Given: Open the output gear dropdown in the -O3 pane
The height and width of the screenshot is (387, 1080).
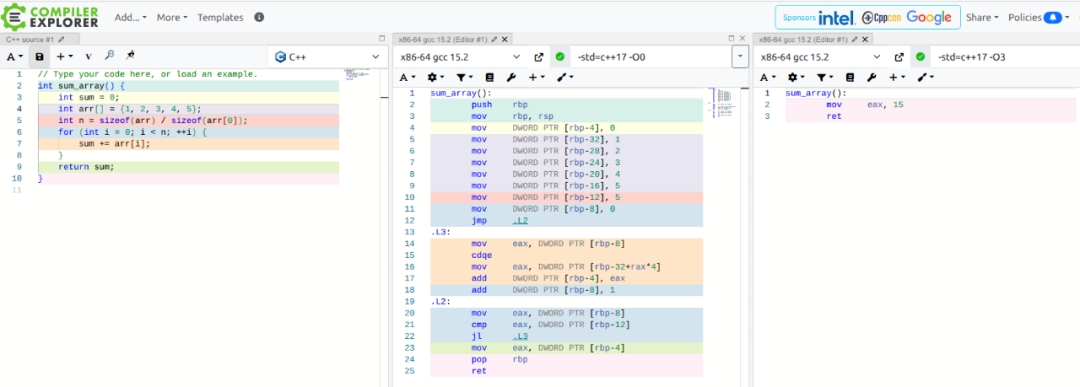Looking at the screenshot, I should coord(796,78).
